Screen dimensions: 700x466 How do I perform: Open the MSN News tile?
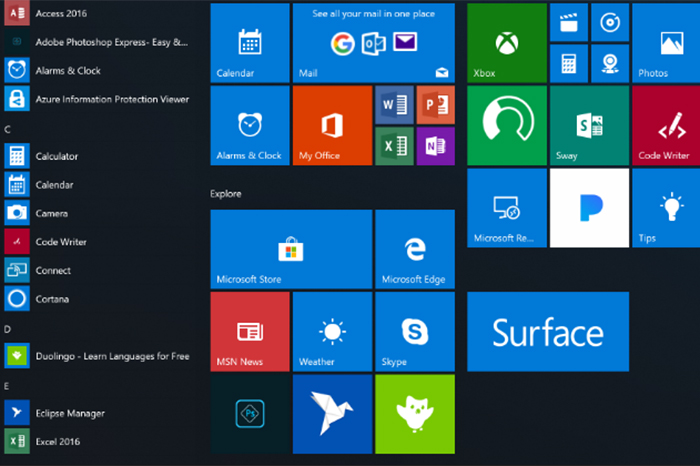(249, 331)
